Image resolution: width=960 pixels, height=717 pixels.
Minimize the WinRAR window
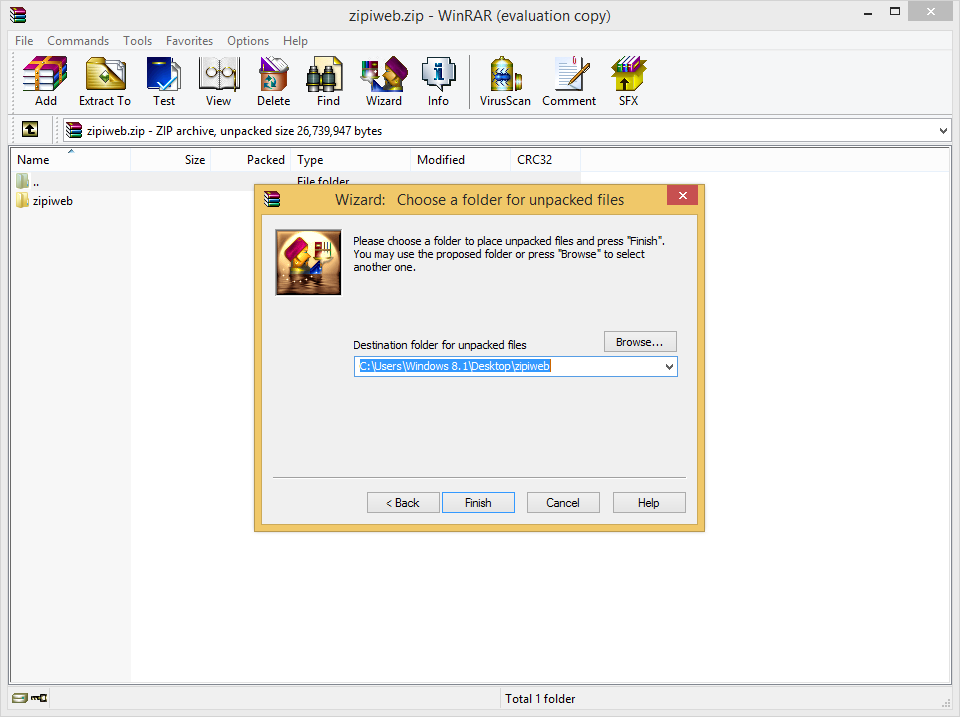tap(868, 12)
